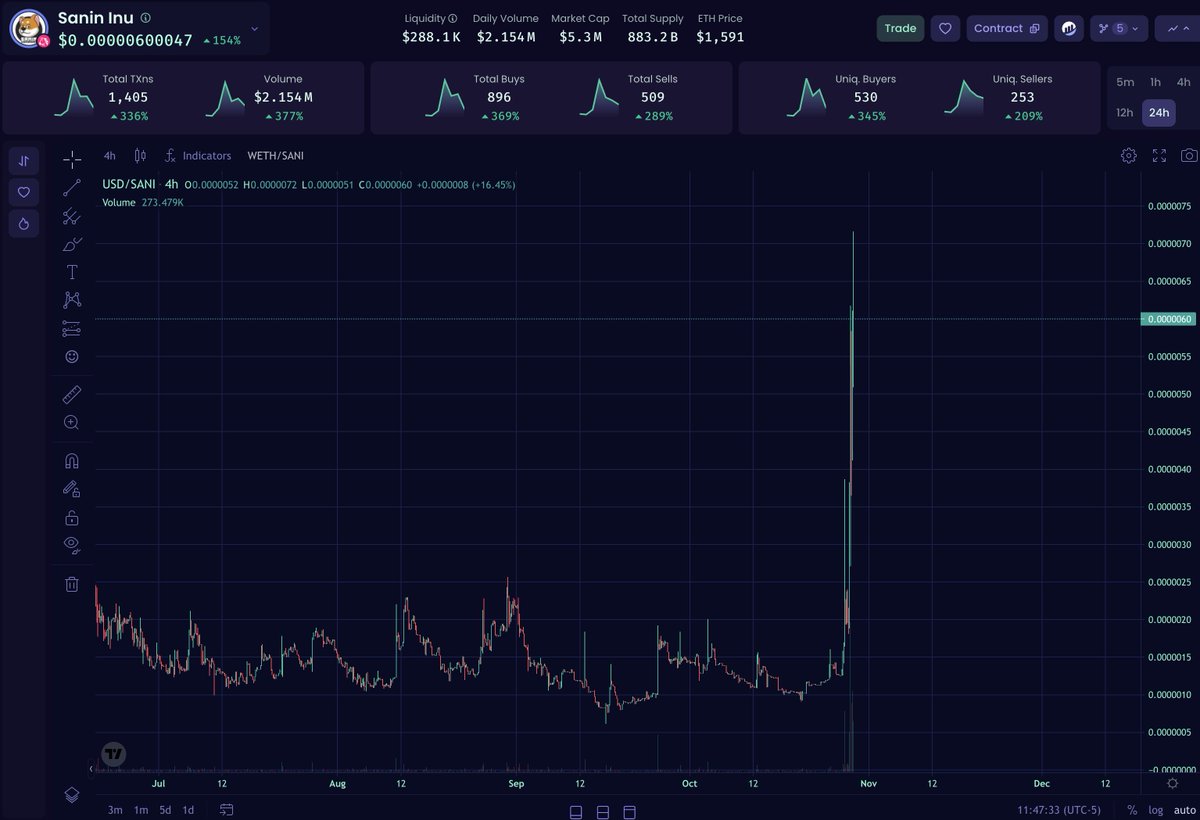Select the 12h stats timeframe
This screenshot has width=1200, height=820.
tap(1125, 112)
